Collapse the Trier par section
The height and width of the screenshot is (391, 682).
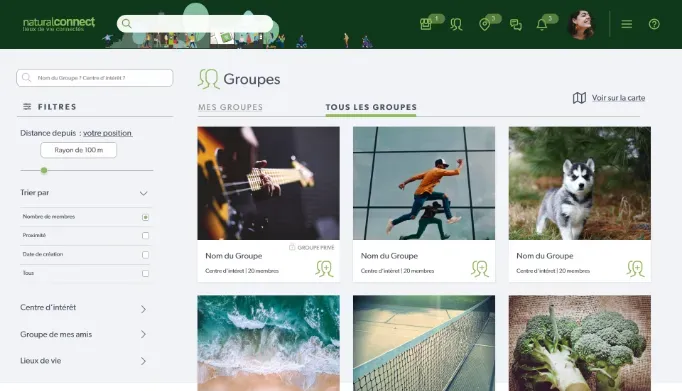tap(144, 193)
